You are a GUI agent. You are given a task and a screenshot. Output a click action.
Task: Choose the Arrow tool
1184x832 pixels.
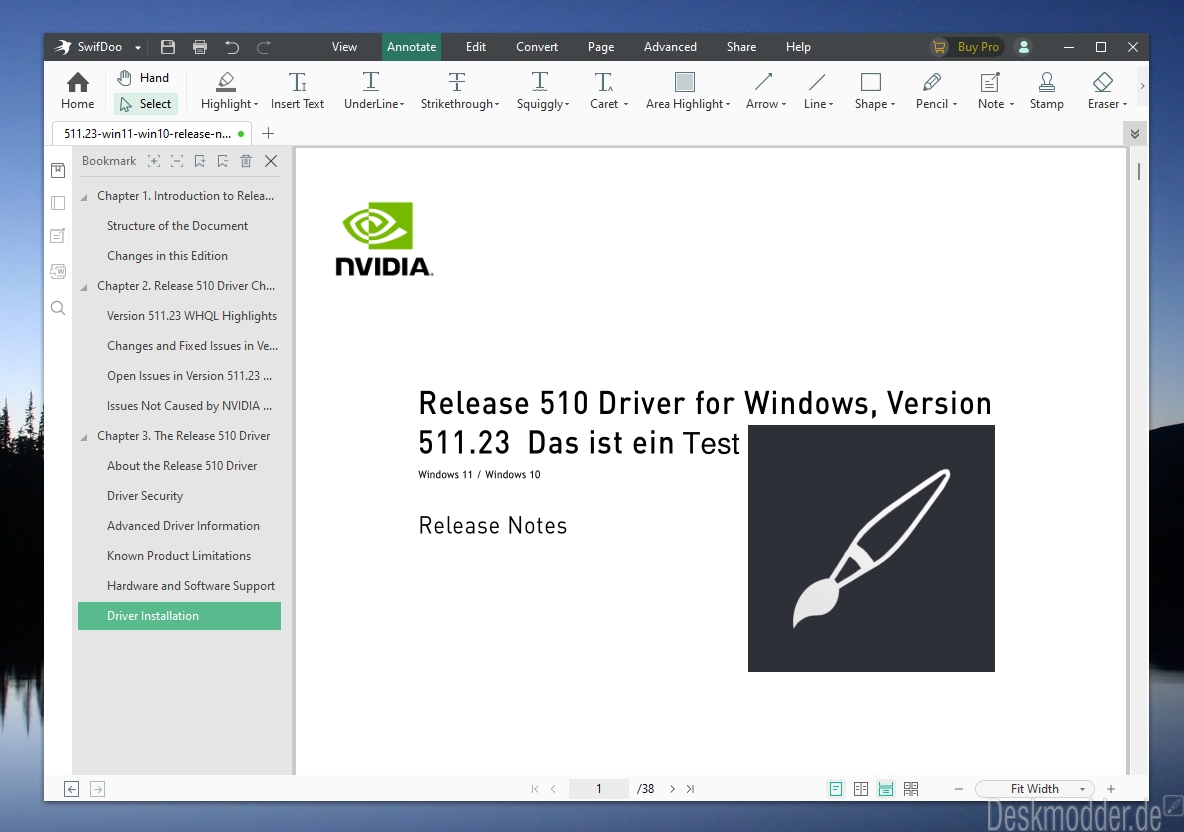(766, 91)
